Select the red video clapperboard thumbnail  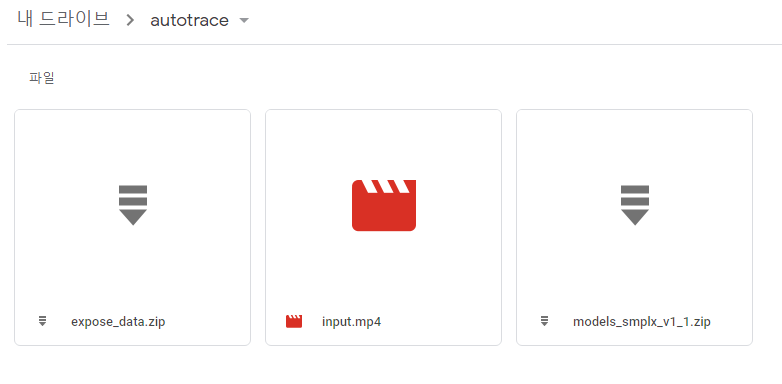384,205
